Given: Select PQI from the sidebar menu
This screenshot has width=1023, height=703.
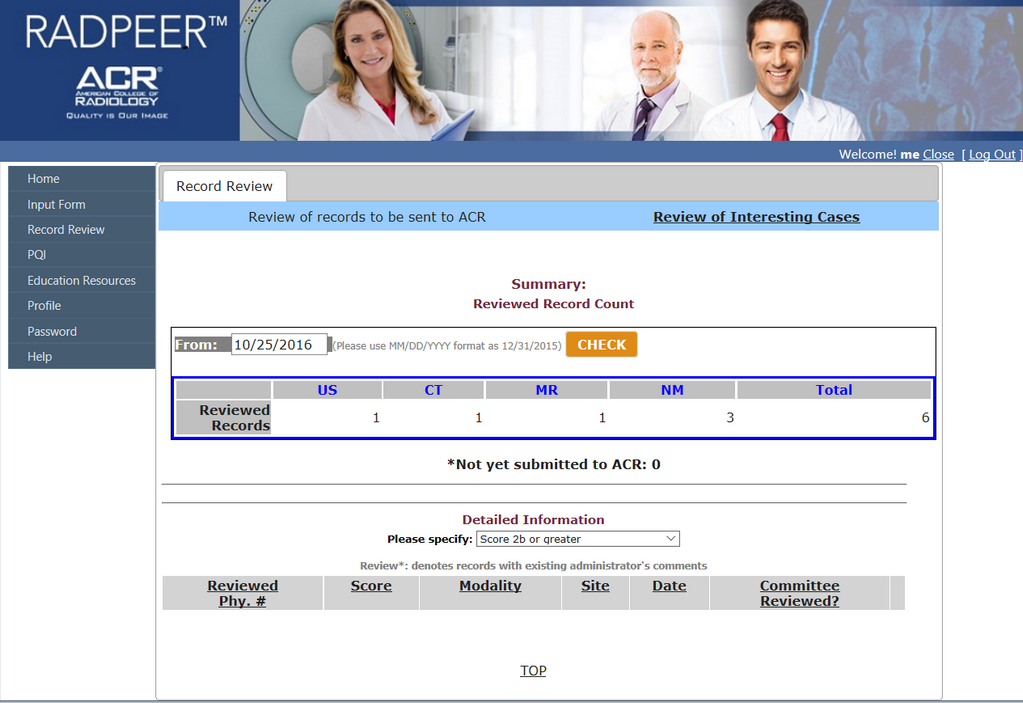Looking at the screenshot, I should (37, 255).
